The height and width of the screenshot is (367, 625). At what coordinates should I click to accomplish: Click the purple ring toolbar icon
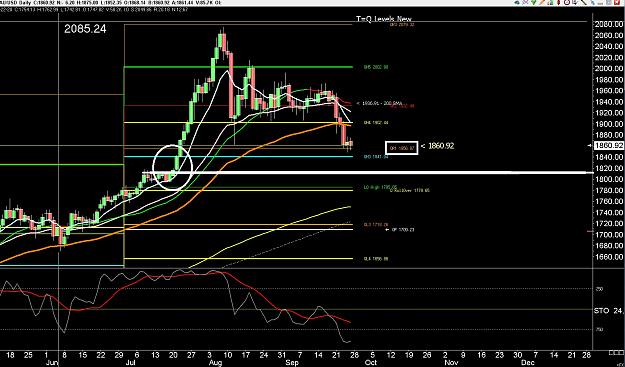(x=525, y=2)
